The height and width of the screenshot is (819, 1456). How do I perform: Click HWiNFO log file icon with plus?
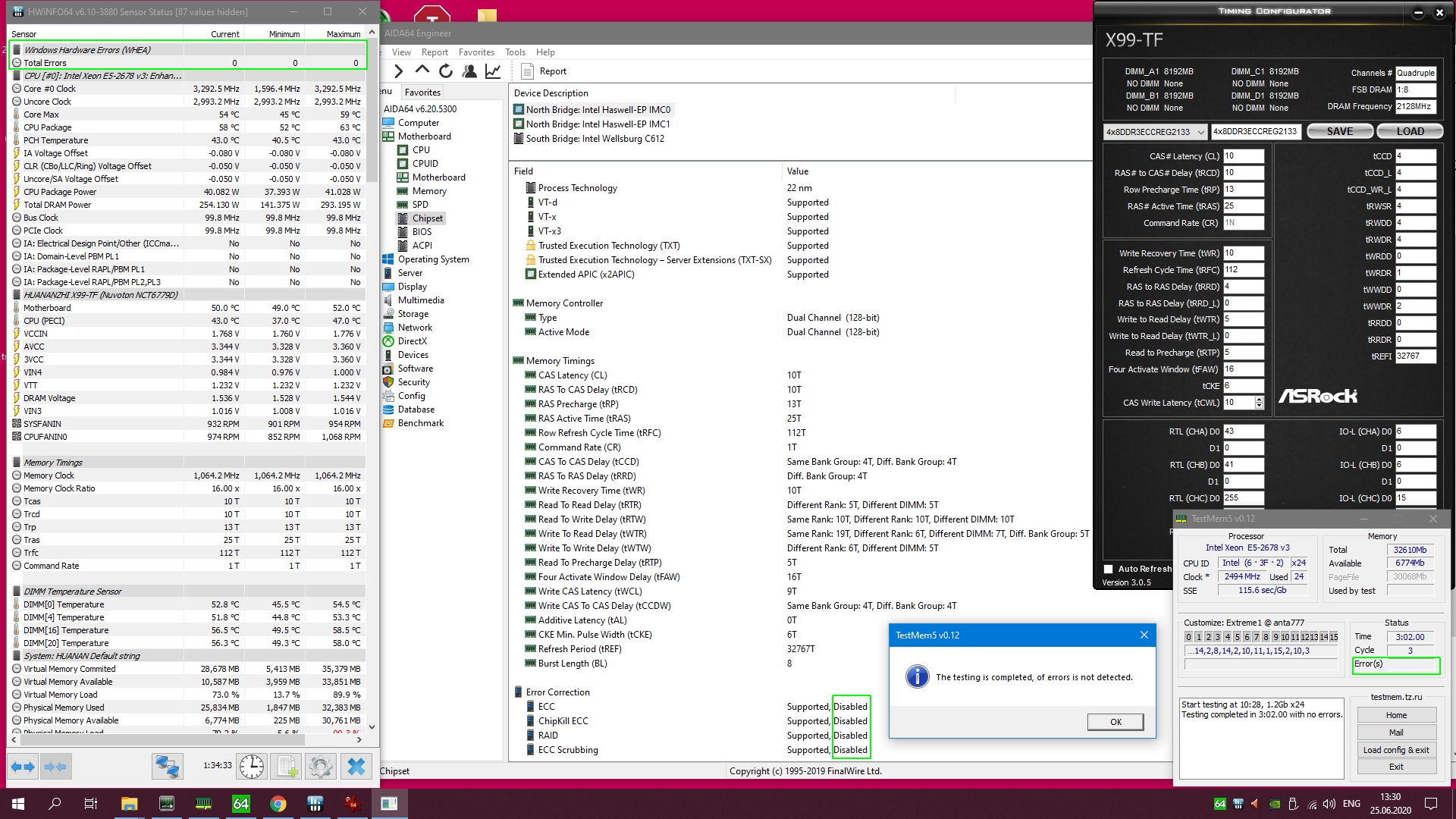287,767
